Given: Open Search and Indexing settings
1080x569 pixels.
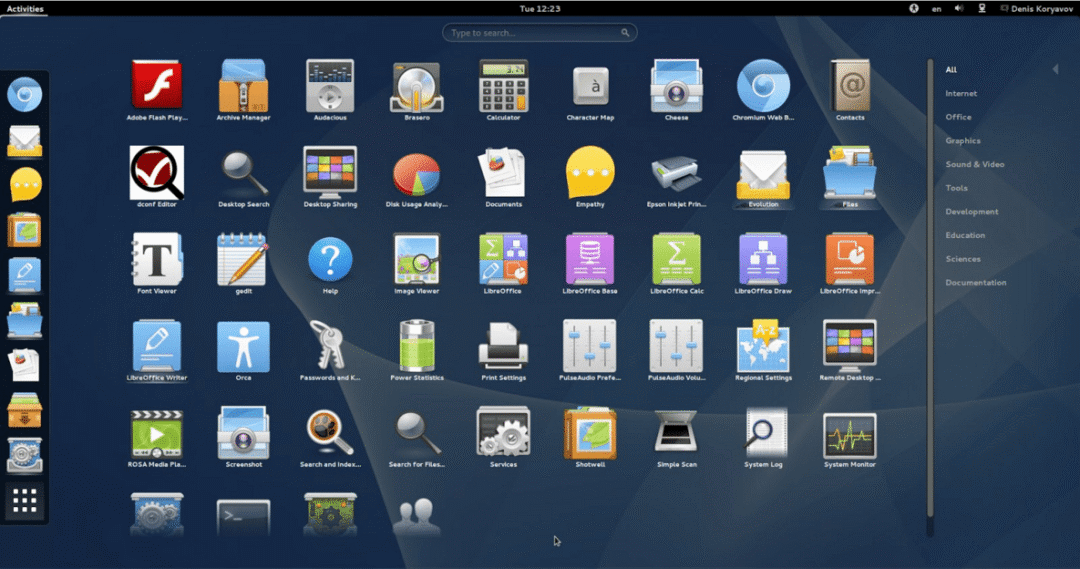Looking at the screenshot, I should click(330, 437).
